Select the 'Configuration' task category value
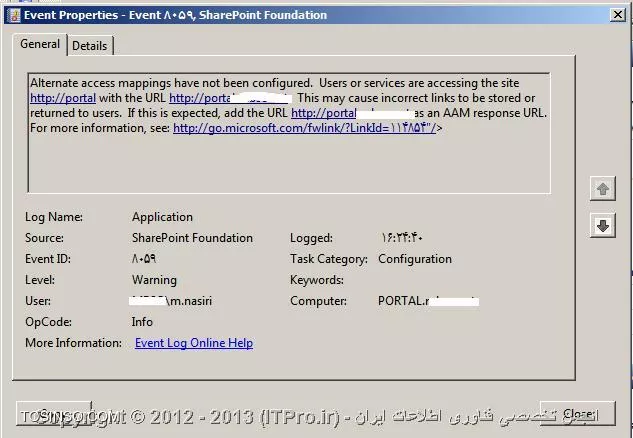The image size is (633, 438). [415, 259]
